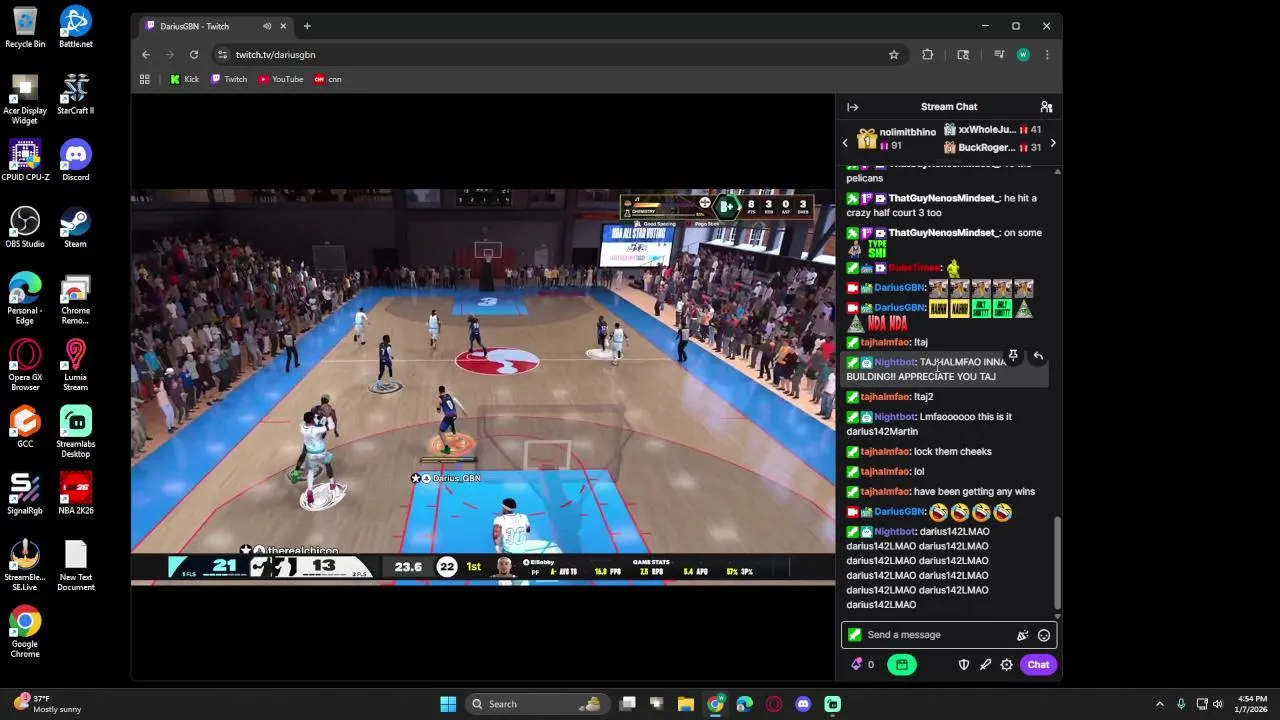Select the Streamlabs Desktop icon

coord(76,431)
